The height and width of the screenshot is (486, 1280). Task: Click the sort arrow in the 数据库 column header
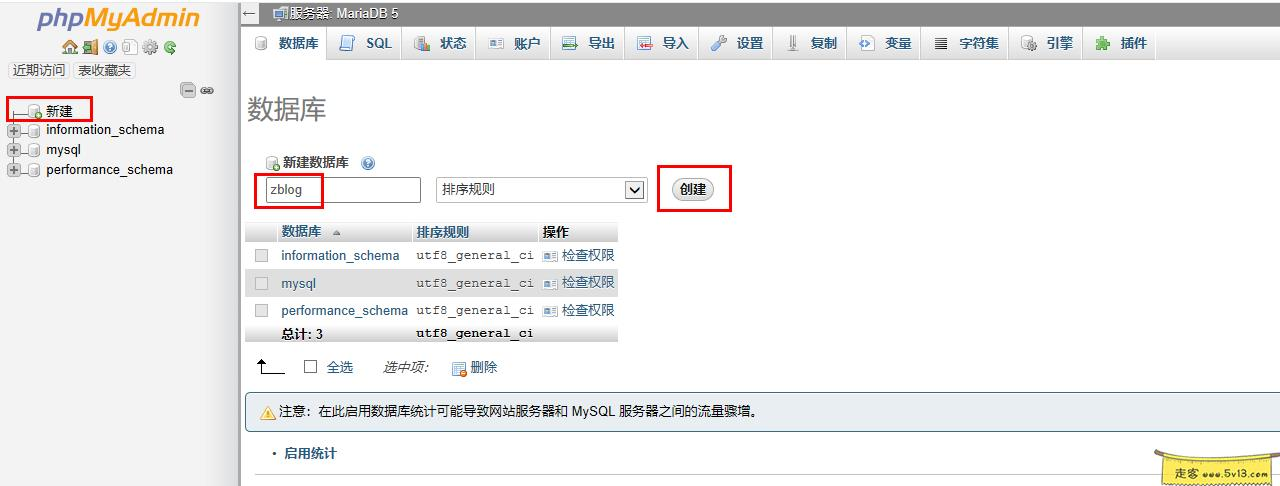click(x=336, y=232)
